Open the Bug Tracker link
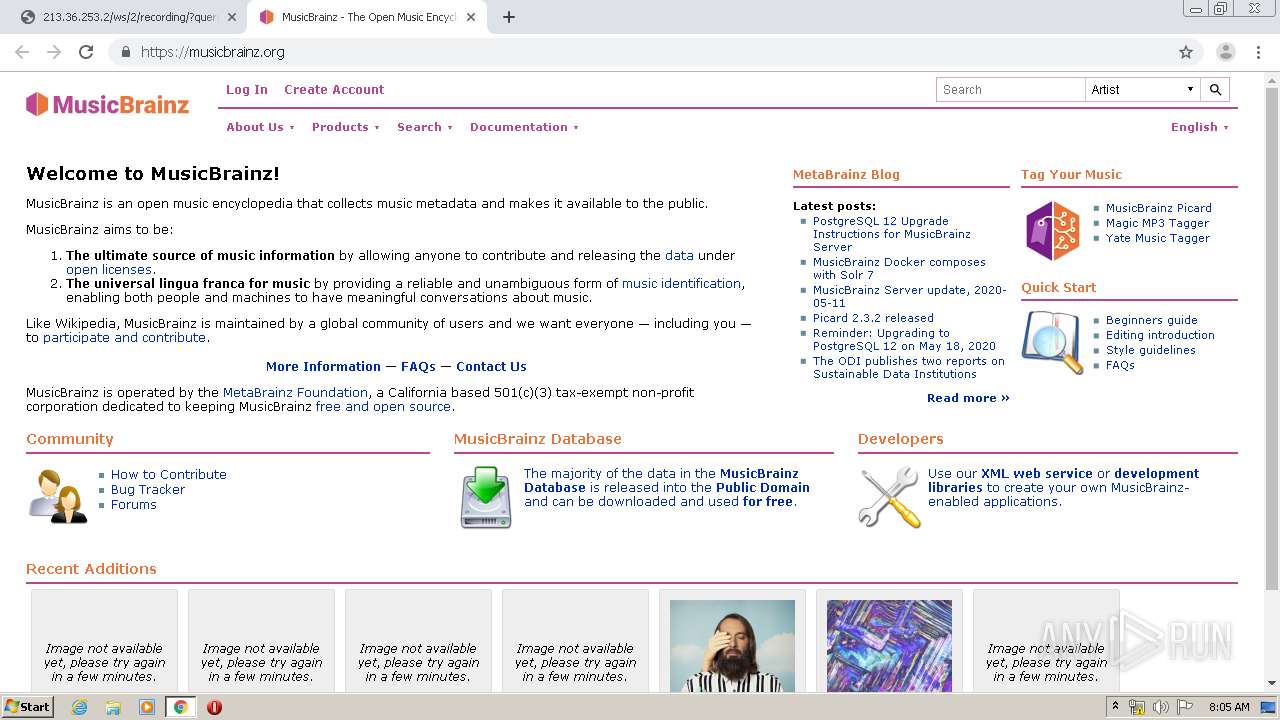Viewport: 1280px width, 720px height. [148, 489]
